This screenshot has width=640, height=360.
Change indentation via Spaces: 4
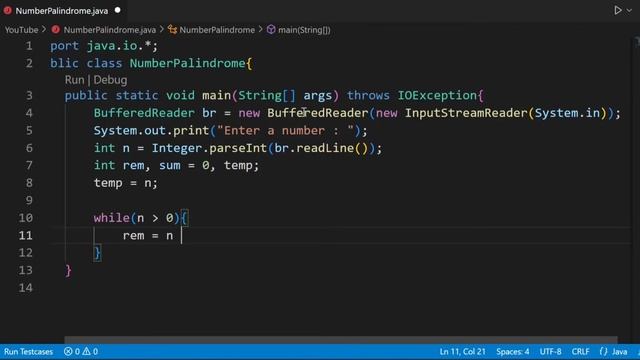pyautogui.click(x=513, y=351)
